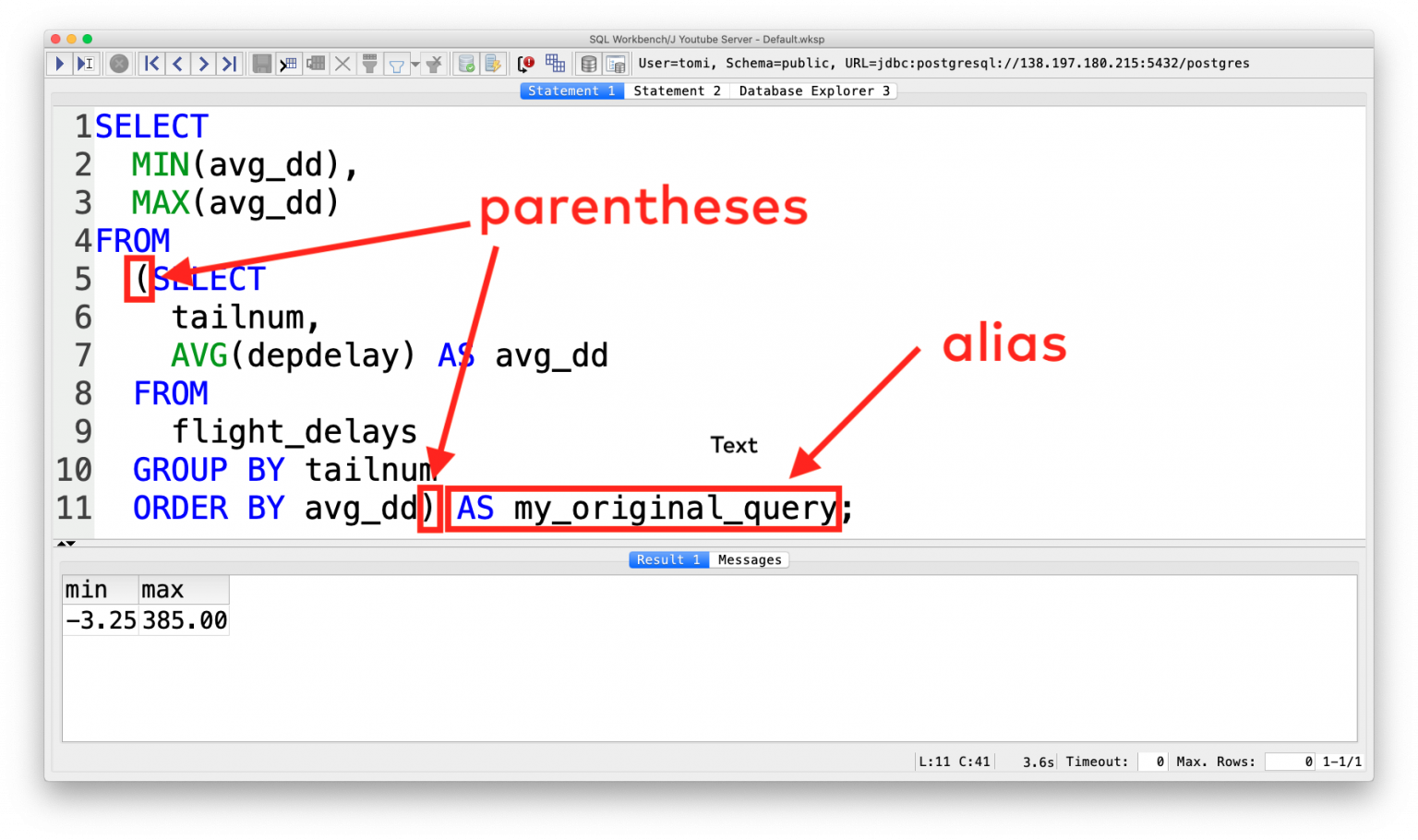Open the filter data tool

click(368, 63)
